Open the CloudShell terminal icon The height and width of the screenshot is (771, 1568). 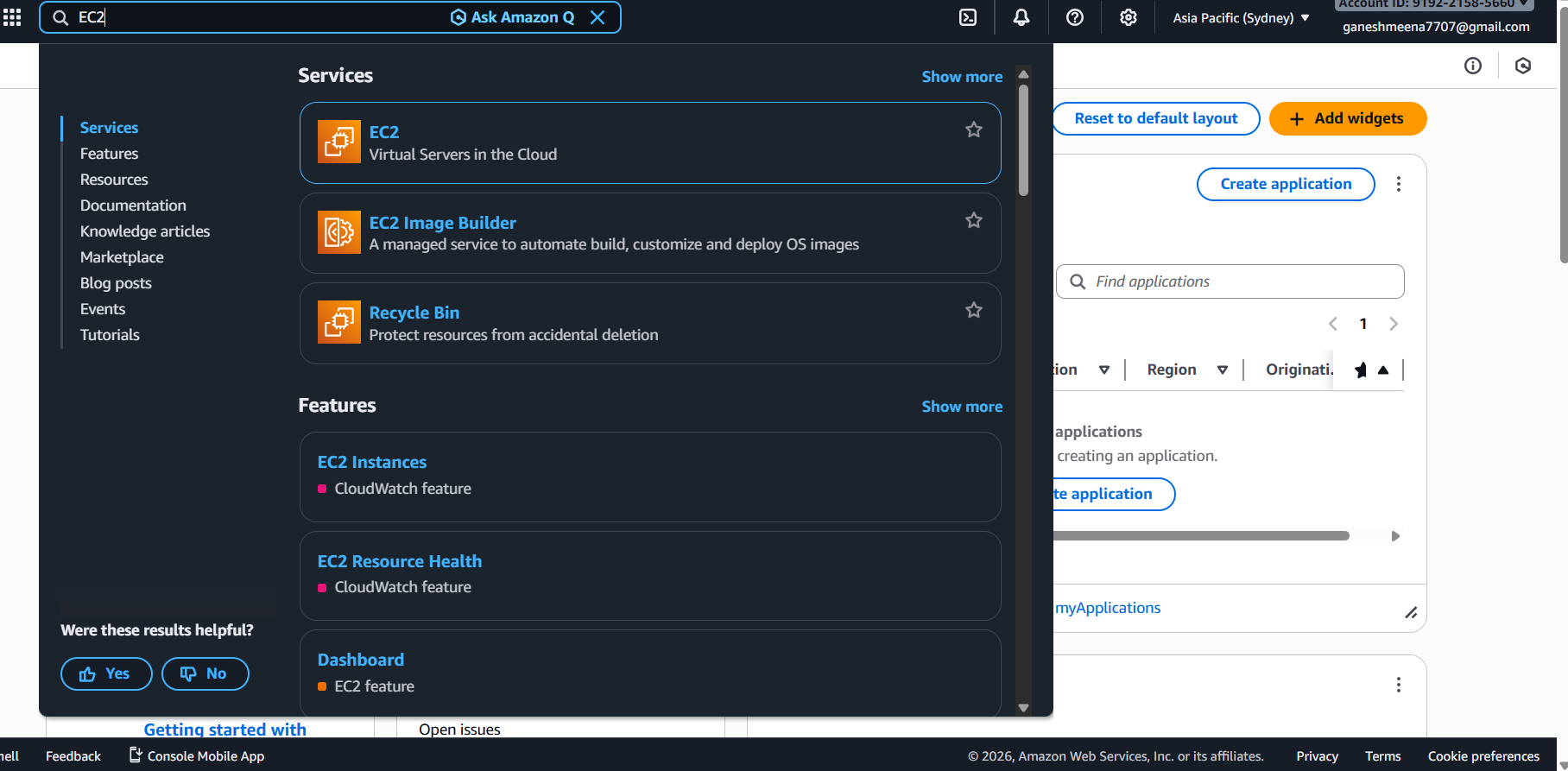(968, 17)
